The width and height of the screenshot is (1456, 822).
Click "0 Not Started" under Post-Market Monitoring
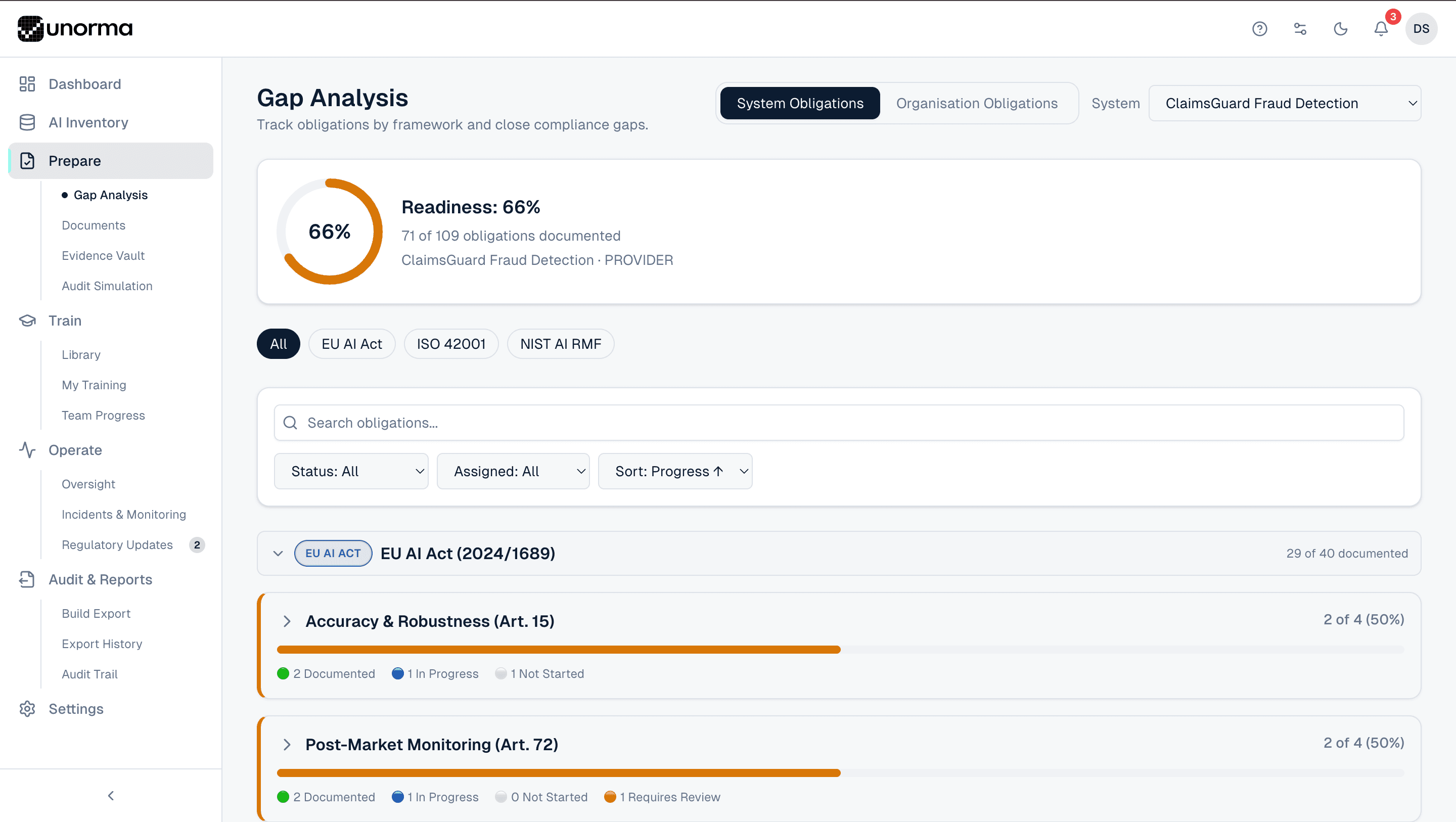pos(549,797)
